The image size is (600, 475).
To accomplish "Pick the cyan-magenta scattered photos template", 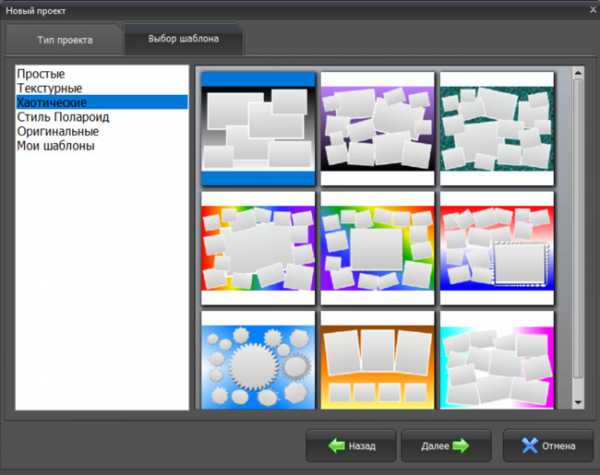I will point(496,362).
